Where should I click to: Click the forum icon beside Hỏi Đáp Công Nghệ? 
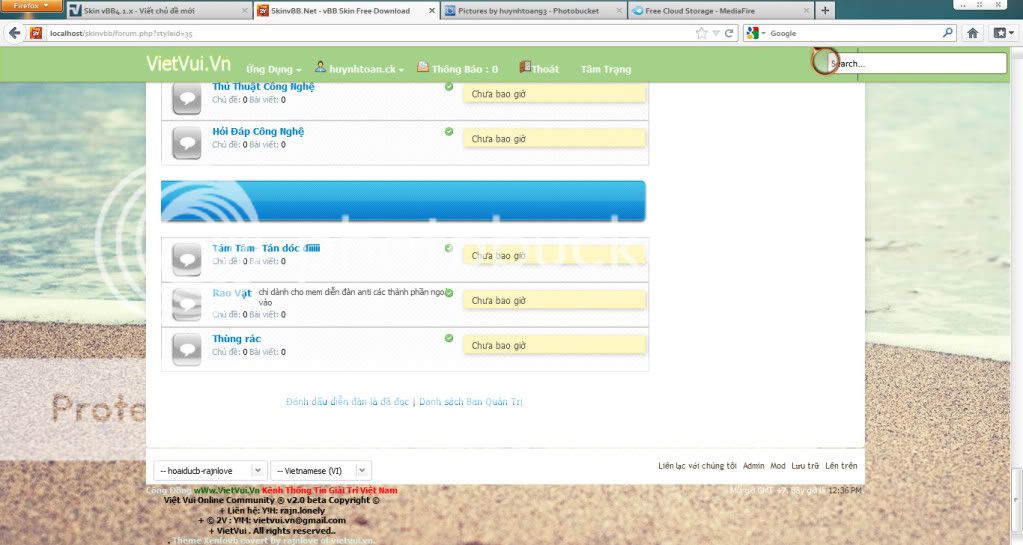click(x=187, y=142)
